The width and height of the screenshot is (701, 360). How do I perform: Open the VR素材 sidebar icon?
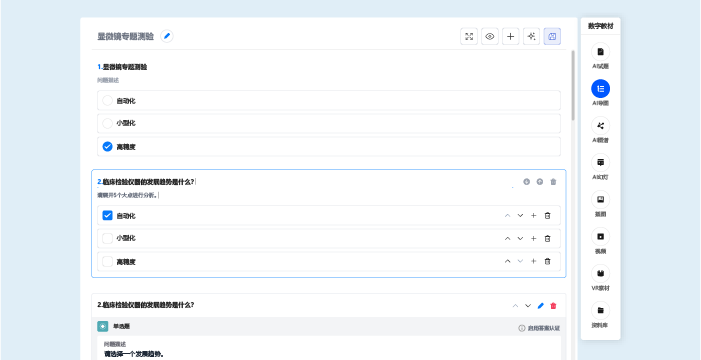coord(600,274)
